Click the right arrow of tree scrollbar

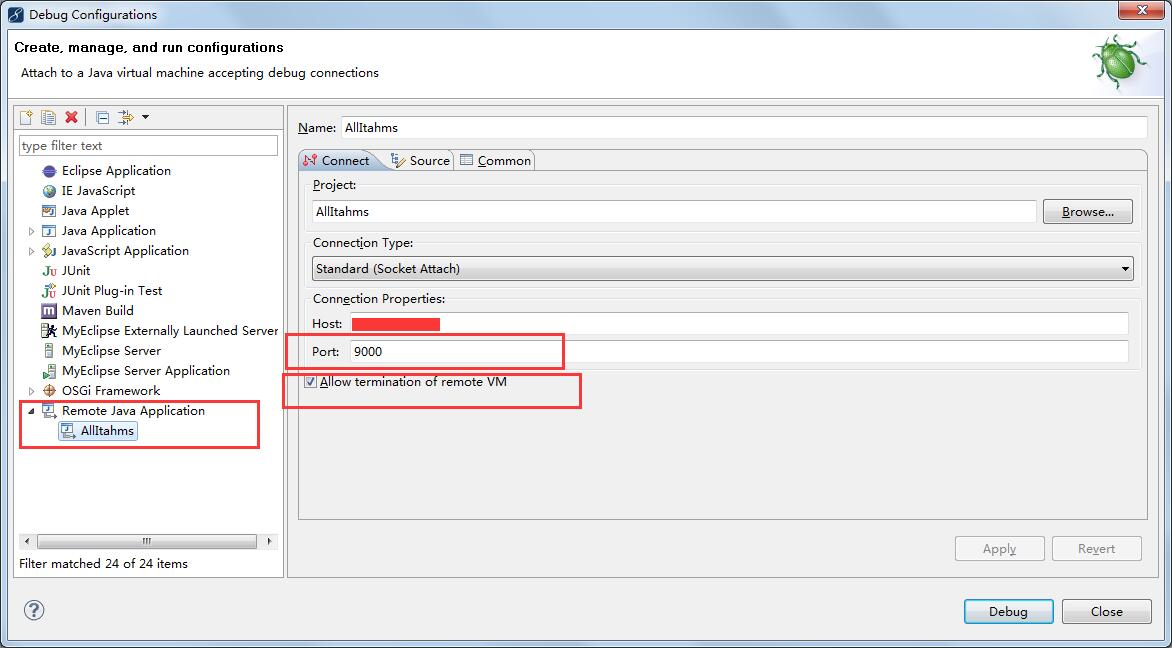[270, 541]
